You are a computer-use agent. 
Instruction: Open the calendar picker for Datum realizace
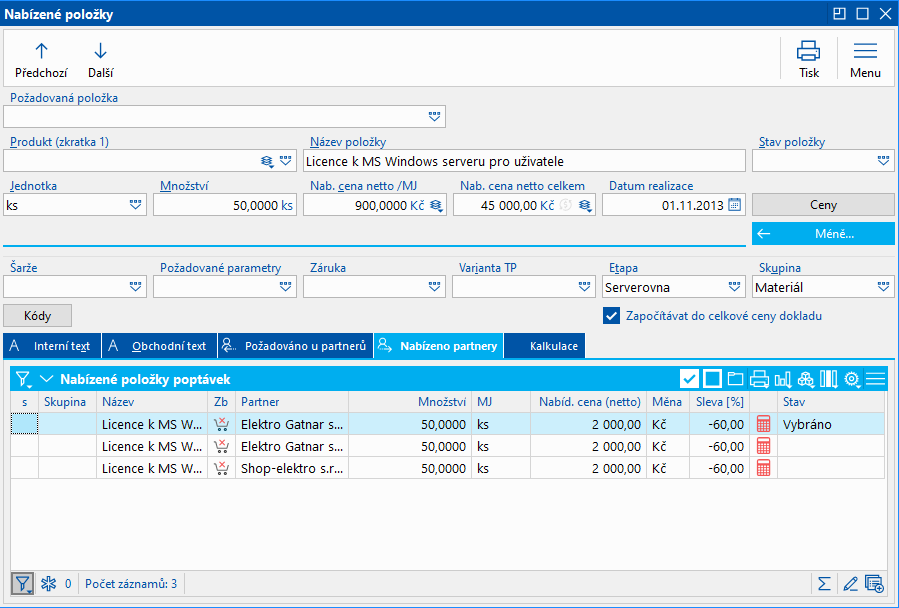(x=735, y=205)
